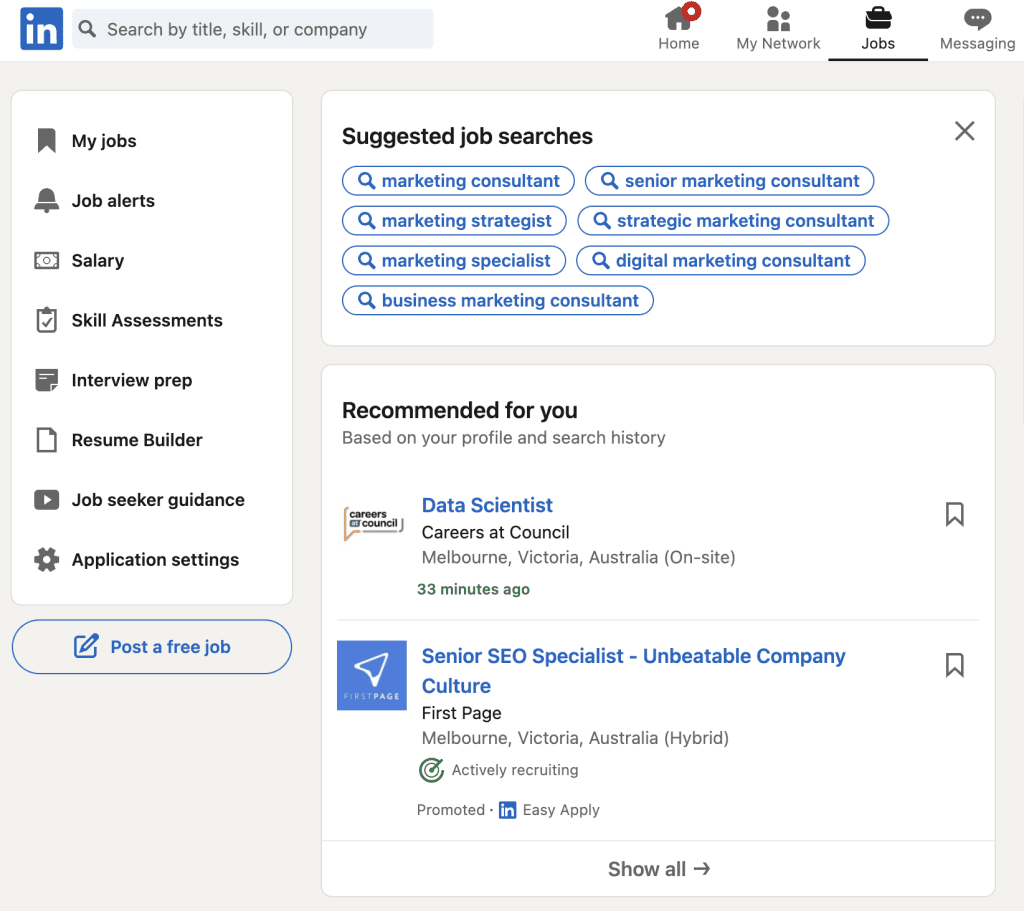Go to the Home tab label

679,44
